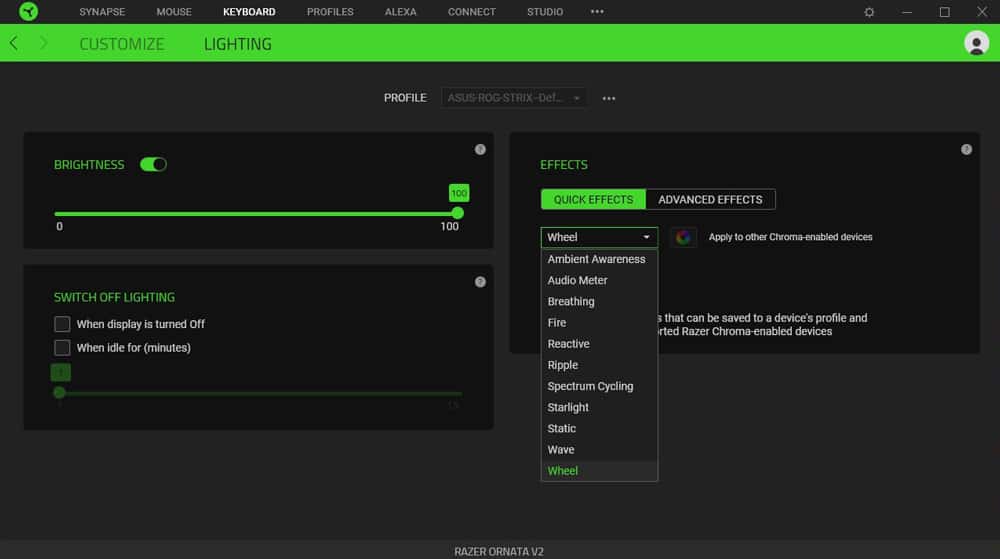Click the user account avatar icon
Screen dimensions: 1000x559
pyautogui.click(x=976, y=43)
